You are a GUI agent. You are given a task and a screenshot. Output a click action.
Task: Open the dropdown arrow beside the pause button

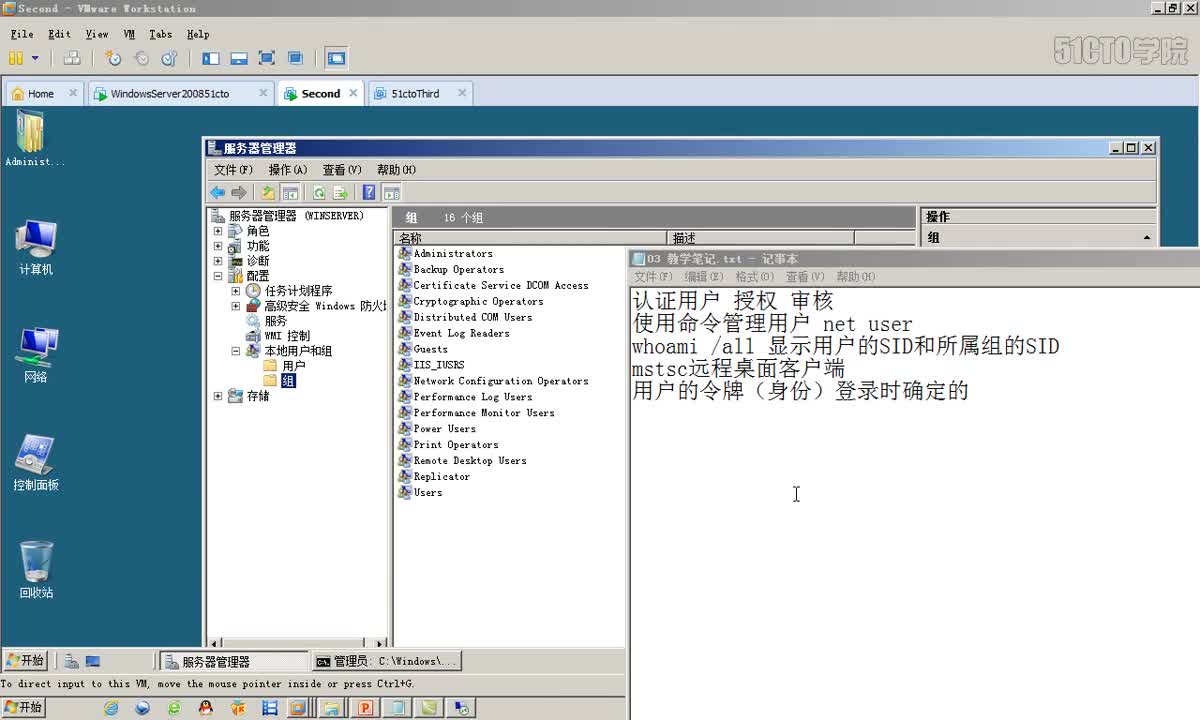[x=35, y=59]
